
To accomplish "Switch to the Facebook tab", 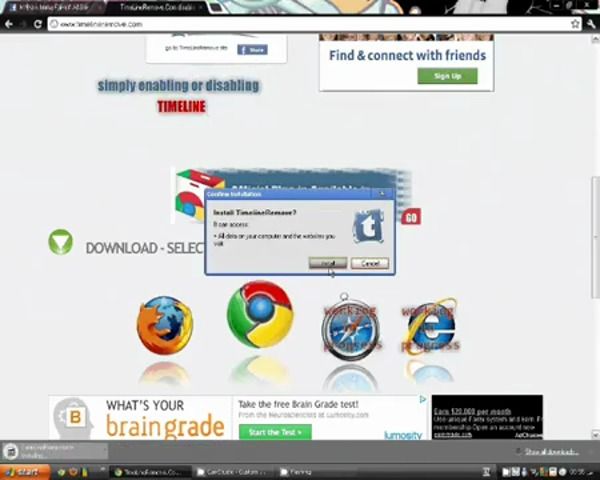I will click(x=54, y=7).
